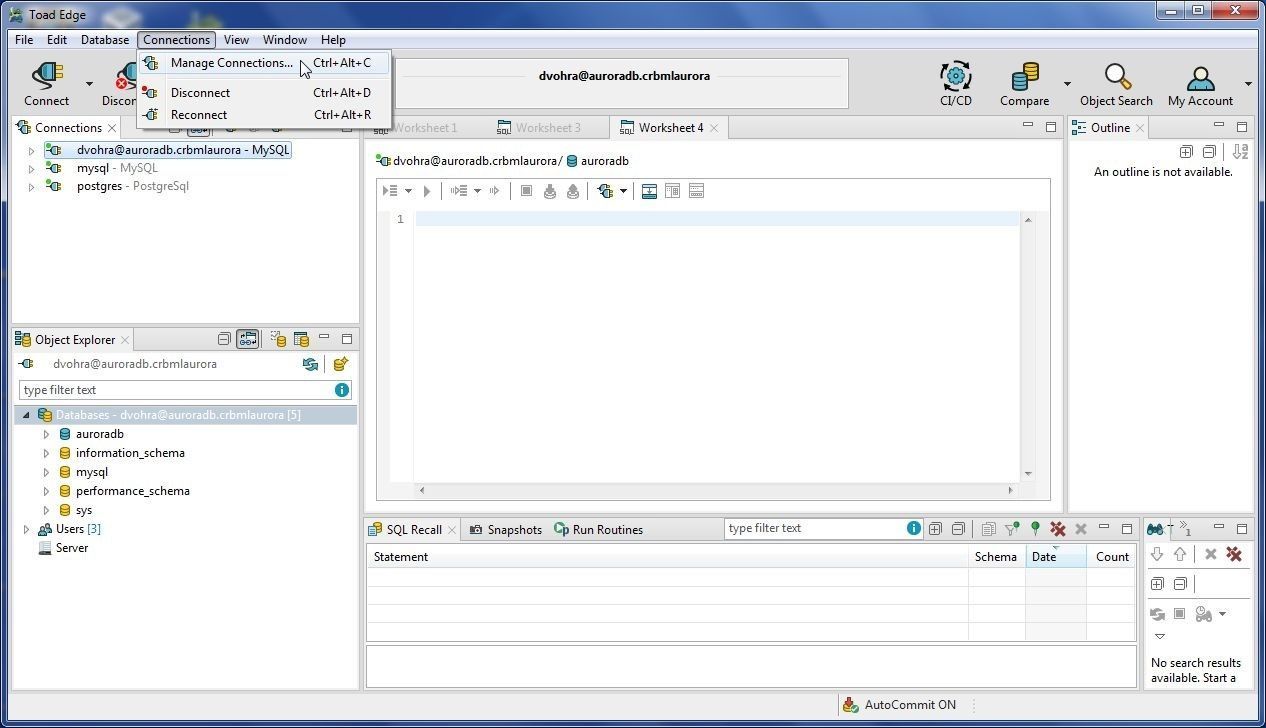
Task: Choose Reconnect from Connections menu
Action: [264, 115]
